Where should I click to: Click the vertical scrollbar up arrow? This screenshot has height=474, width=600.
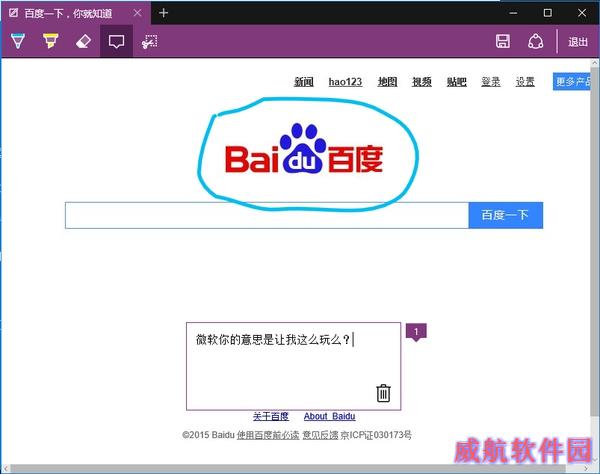tap(595, 63)
